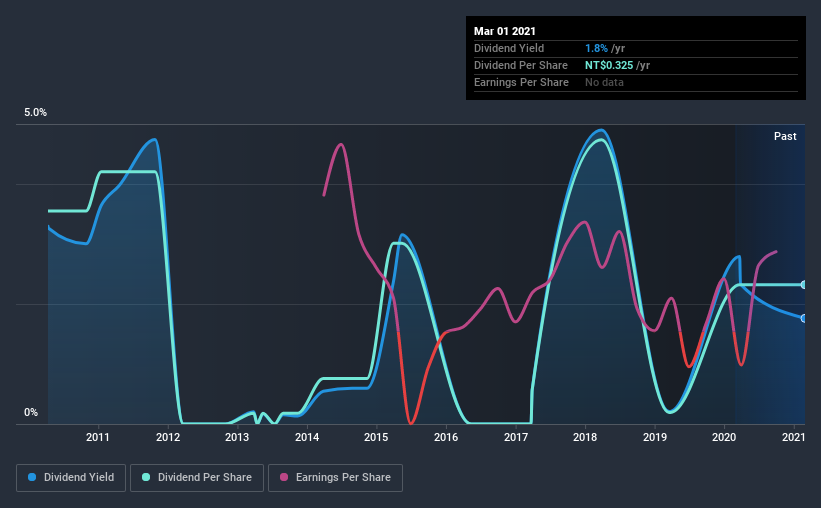Select the 2020 label on the x-axis

pos(724,437)
